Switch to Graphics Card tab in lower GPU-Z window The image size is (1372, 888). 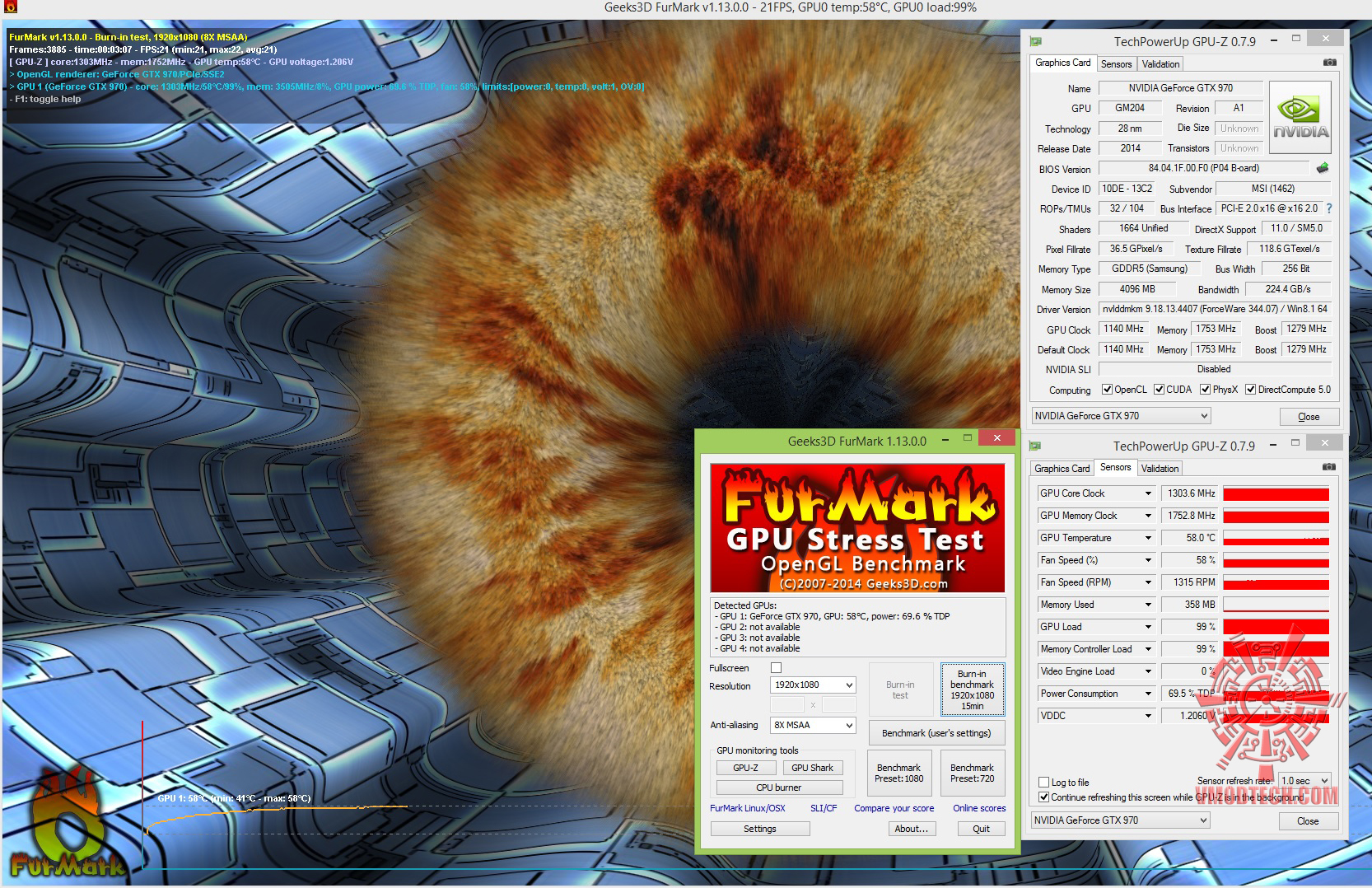(x=1062, y=469)
